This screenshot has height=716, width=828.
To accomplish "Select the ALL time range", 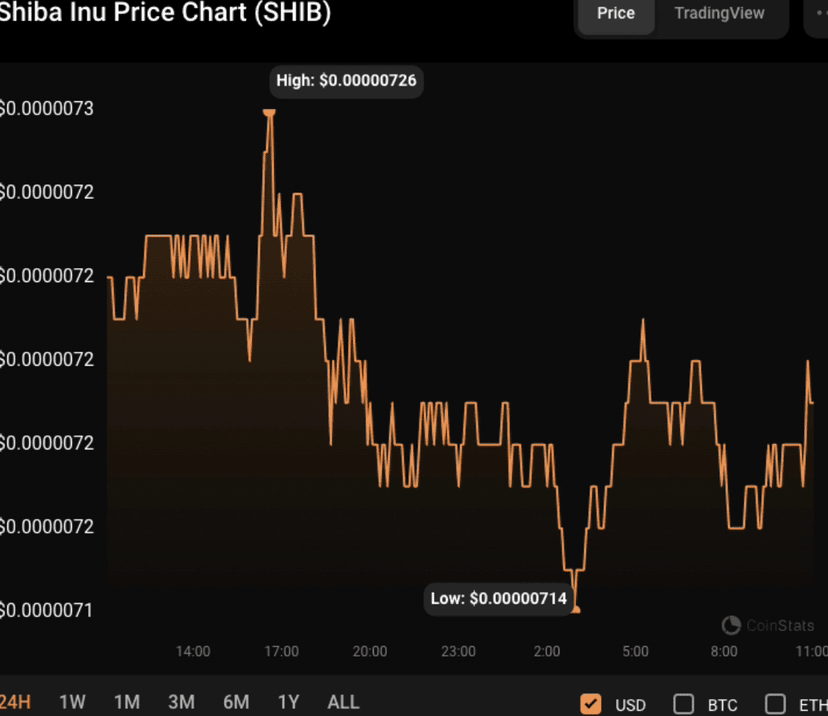I will [343, 702].
